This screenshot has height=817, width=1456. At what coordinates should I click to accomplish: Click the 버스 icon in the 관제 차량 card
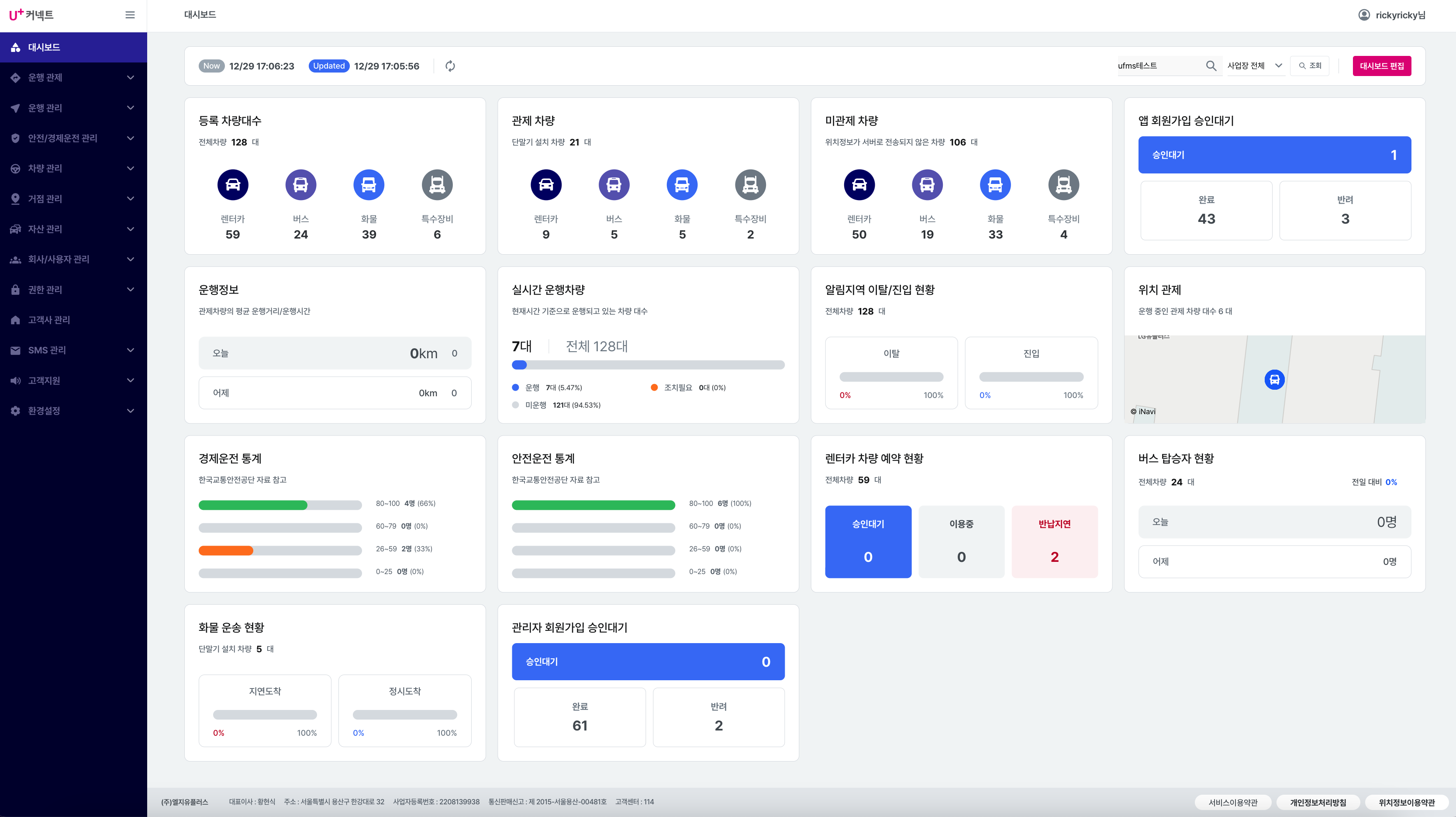[x=614, y=185]
